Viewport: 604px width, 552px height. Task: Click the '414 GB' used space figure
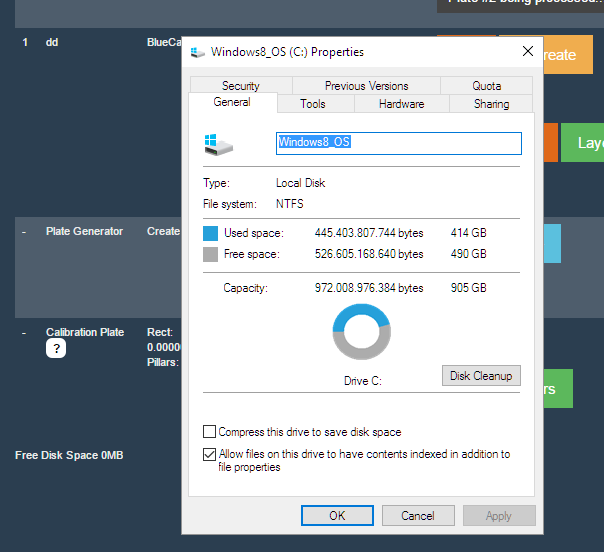tap(468, 233)
